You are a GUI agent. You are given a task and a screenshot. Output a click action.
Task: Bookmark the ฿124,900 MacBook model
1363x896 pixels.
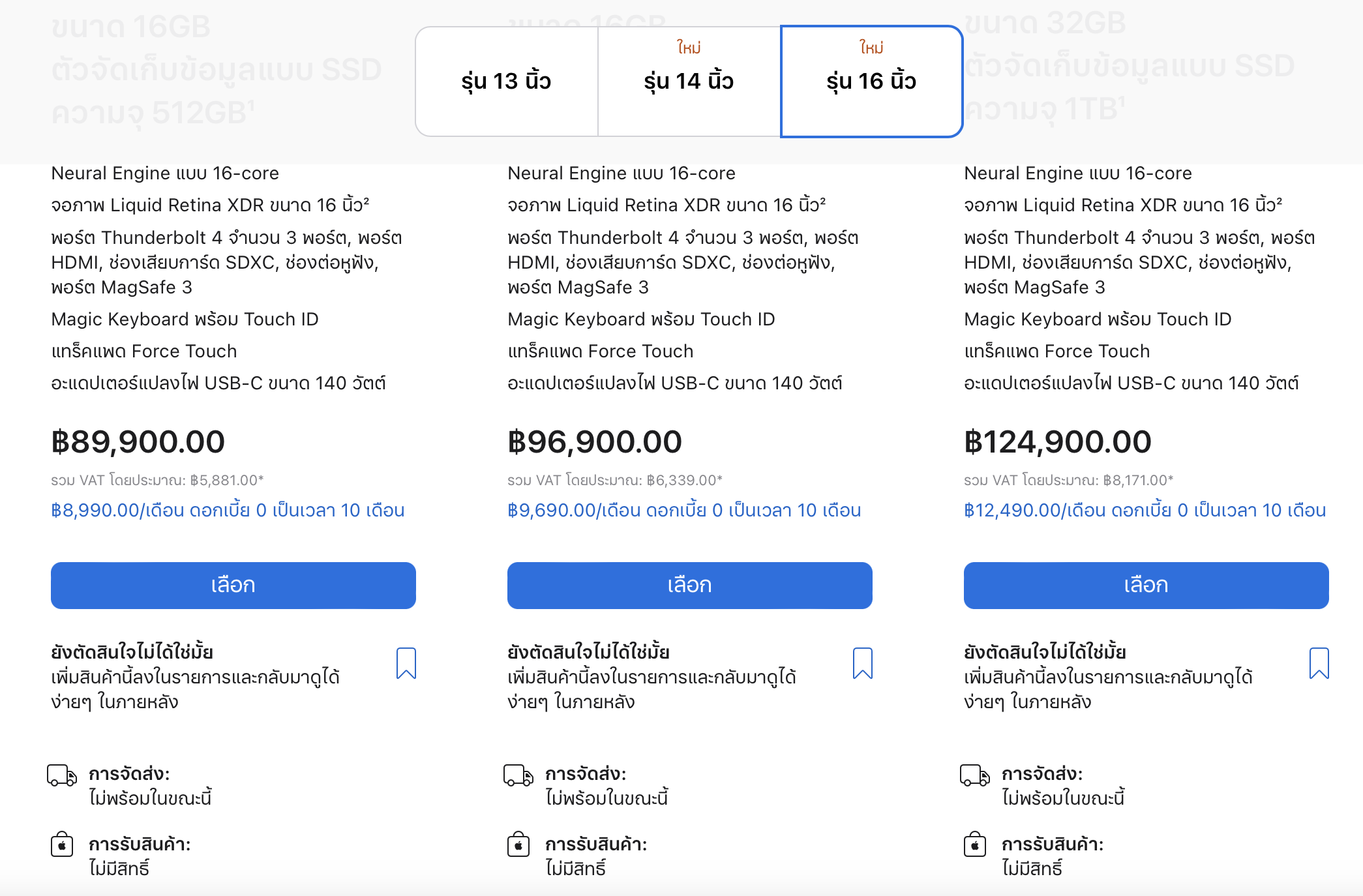(x=1319, y=663)
